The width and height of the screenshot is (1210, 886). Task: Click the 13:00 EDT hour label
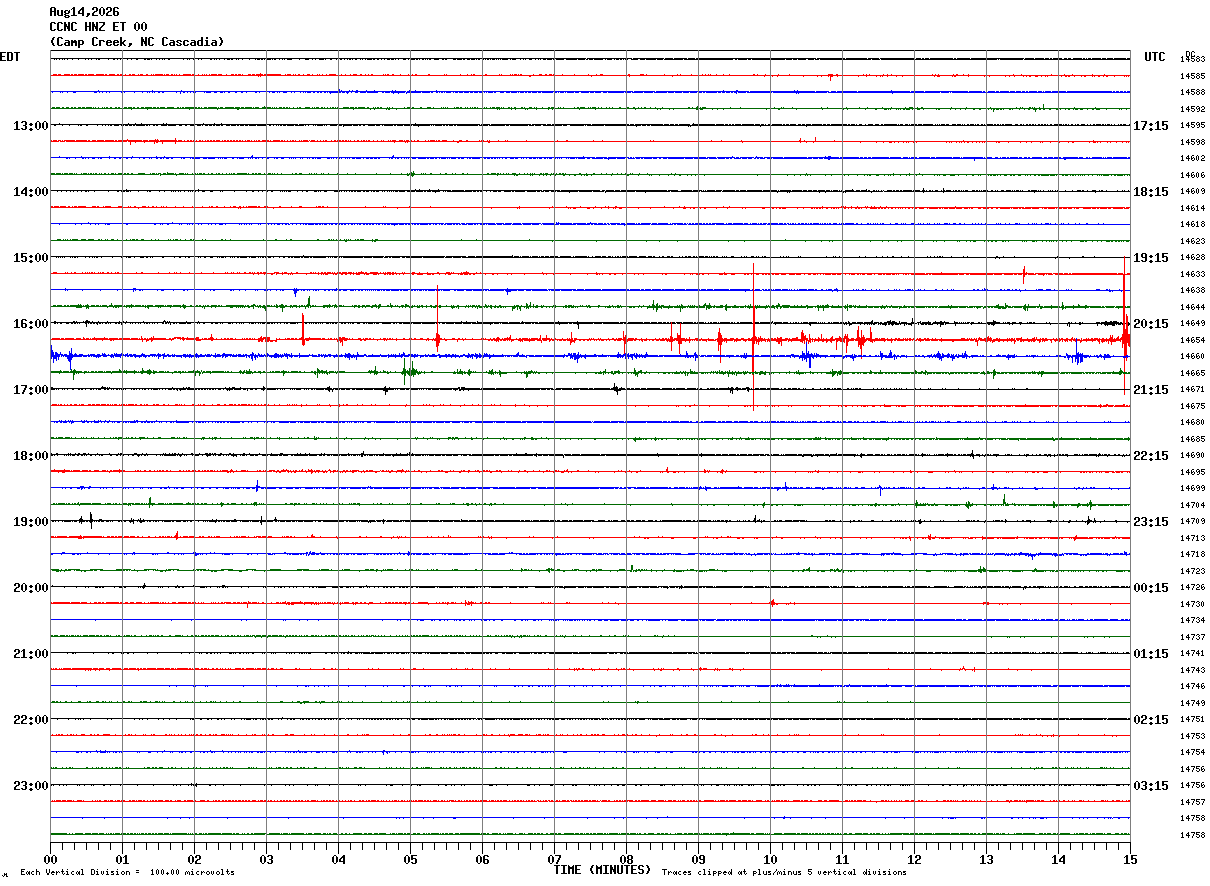(30, 126)
